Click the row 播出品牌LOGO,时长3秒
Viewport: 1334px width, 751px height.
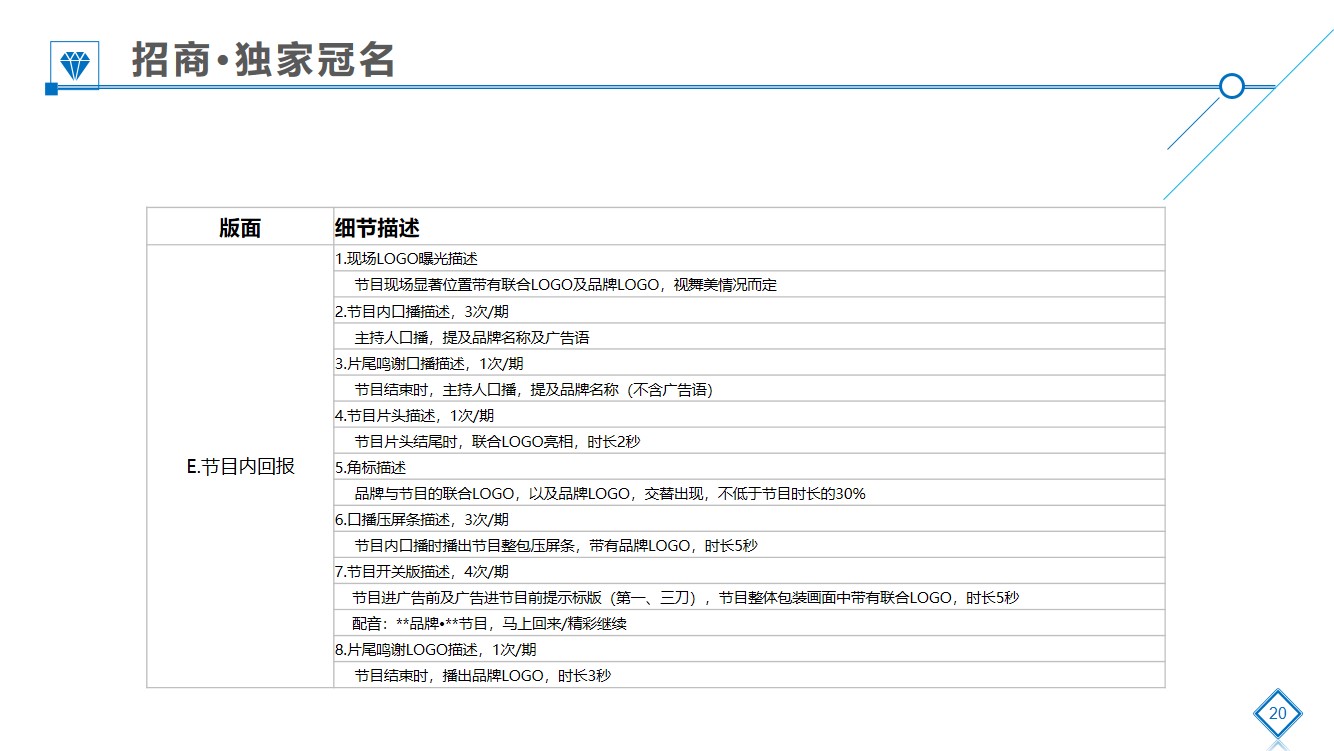(749, 675)
